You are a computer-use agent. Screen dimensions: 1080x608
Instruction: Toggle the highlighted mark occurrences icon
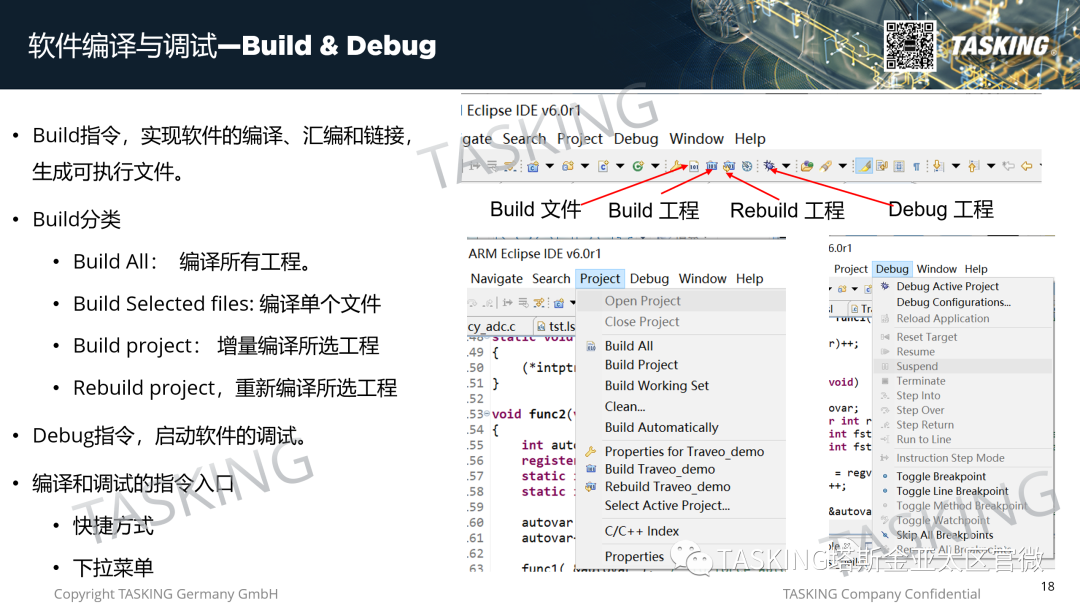863,166
